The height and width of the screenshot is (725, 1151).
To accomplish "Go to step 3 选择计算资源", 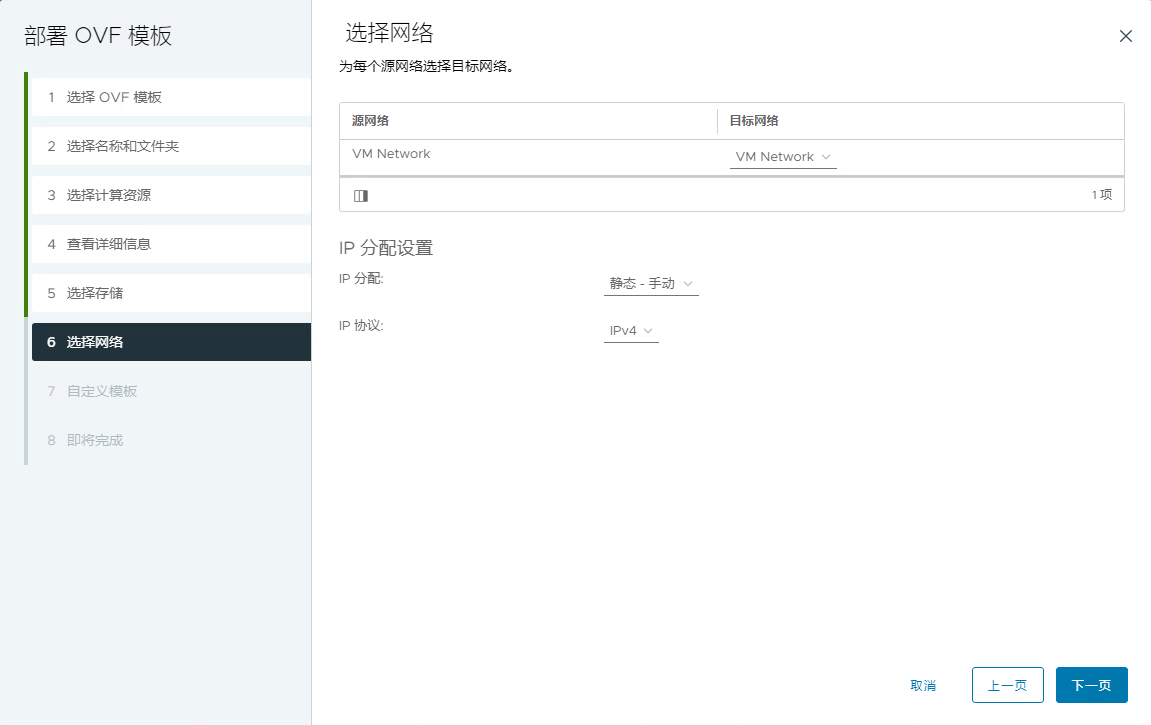I will pos(171,195).
